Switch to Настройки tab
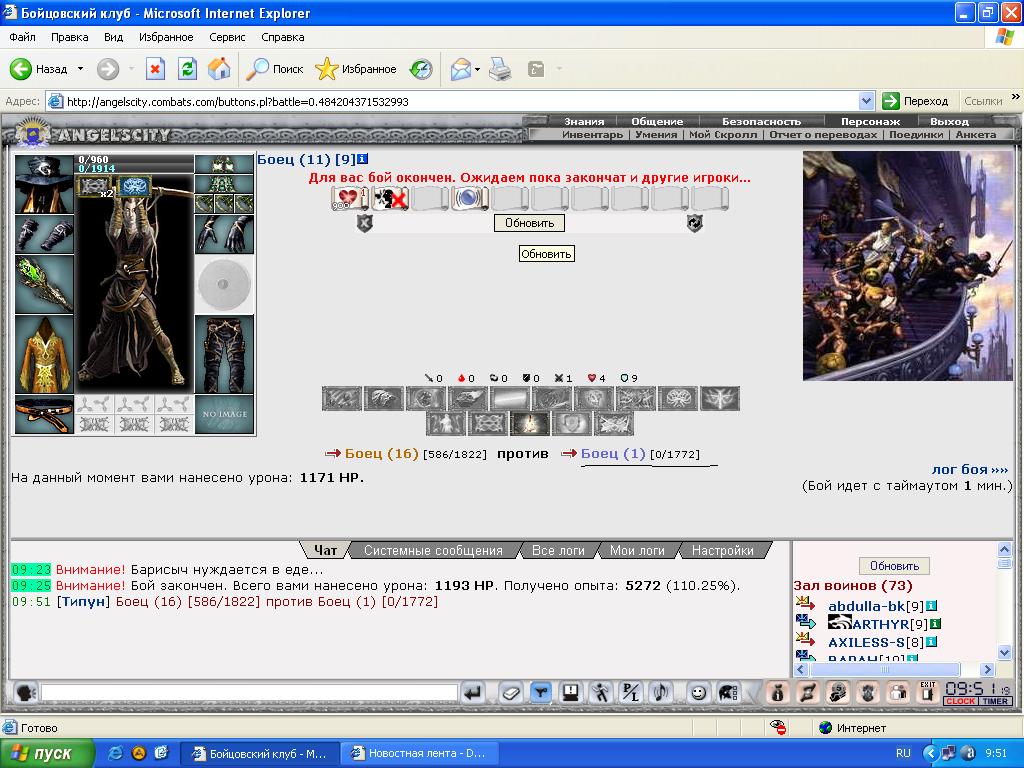Screen dimensions: 1024x768 coord(722,551)
